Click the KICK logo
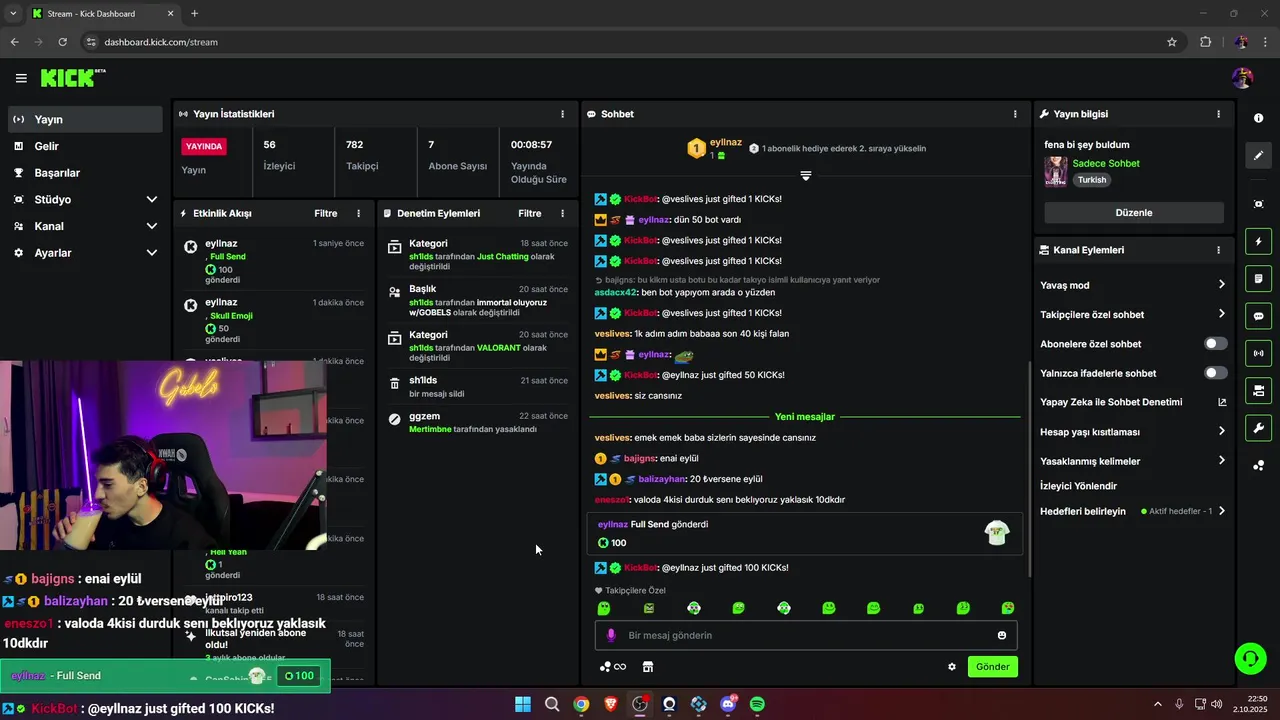The width and height of the screenshot is (1280, 720). [x=73, y=78]
